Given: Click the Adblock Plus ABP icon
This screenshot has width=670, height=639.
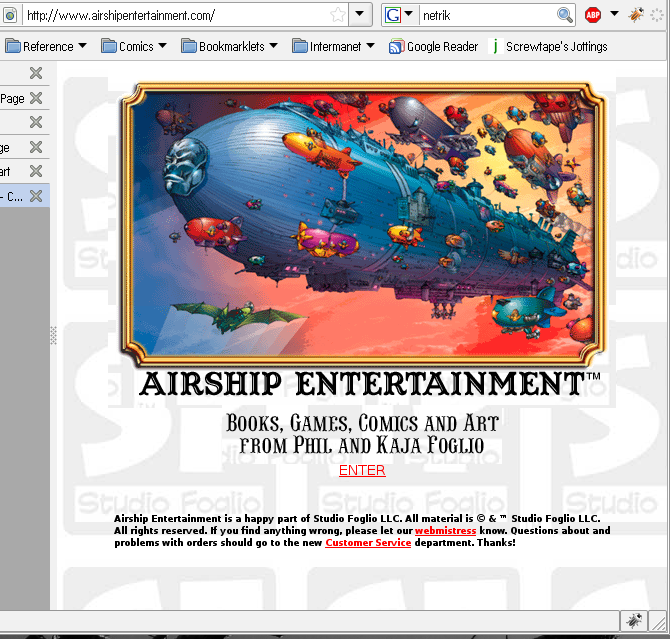Looking at the screenshot, I should point(593,15).
